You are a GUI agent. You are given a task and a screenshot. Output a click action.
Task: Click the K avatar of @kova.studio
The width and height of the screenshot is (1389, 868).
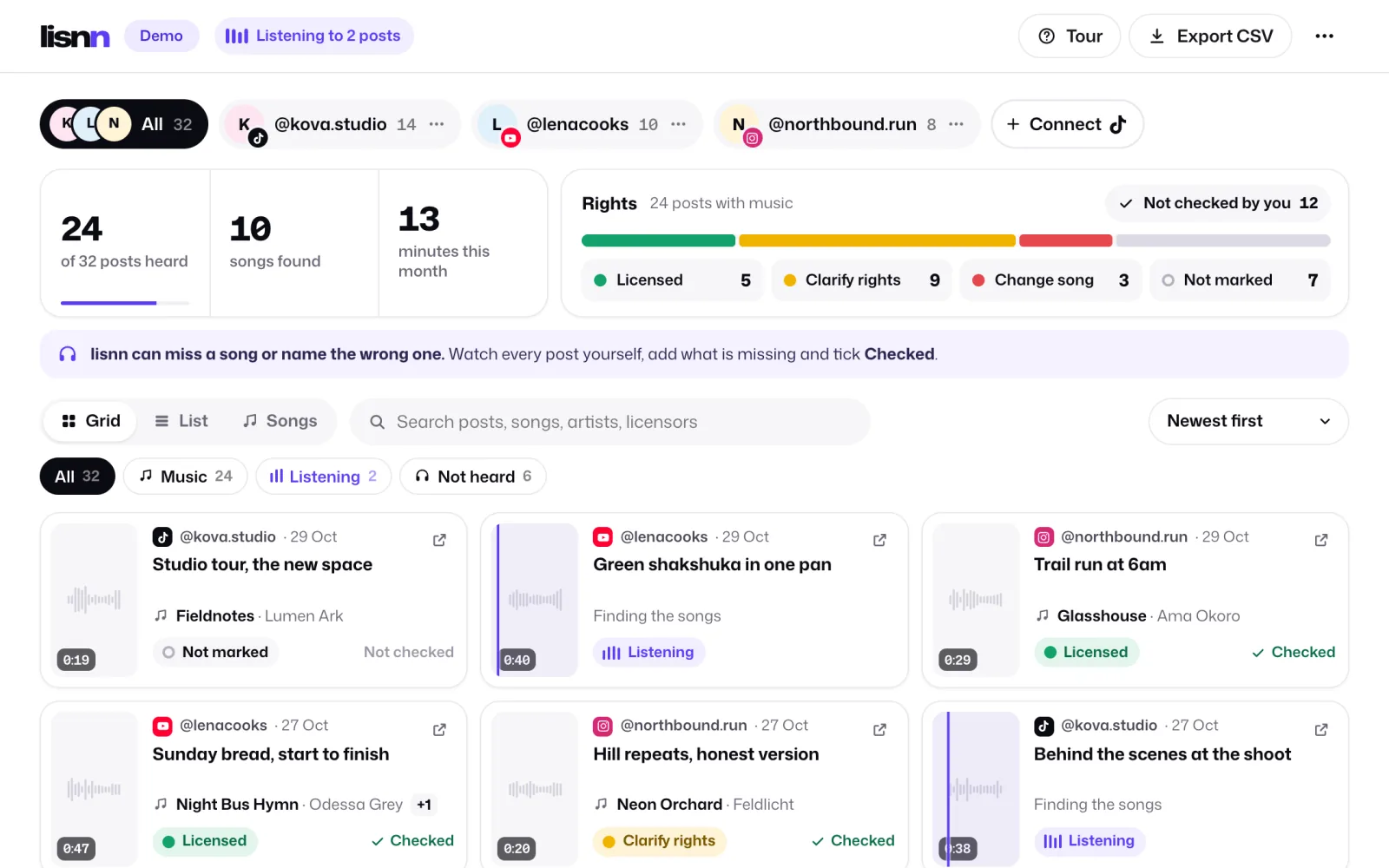click(x=245, y=124)
